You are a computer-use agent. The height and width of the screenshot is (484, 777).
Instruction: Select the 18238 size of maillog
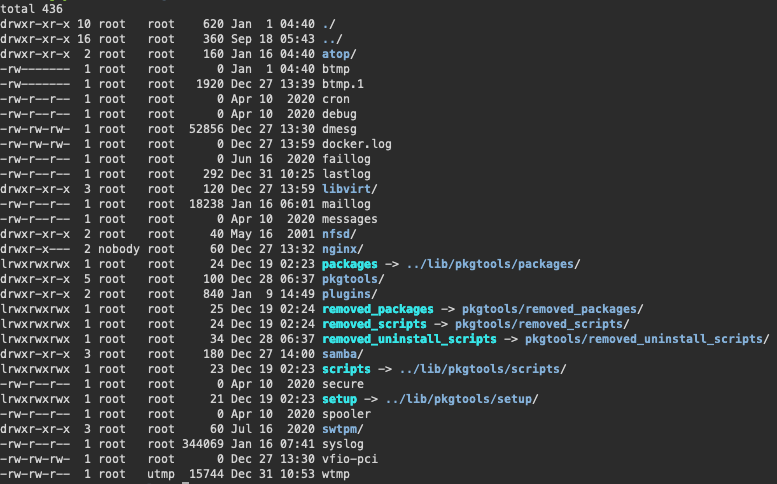(x=206, y=204)
